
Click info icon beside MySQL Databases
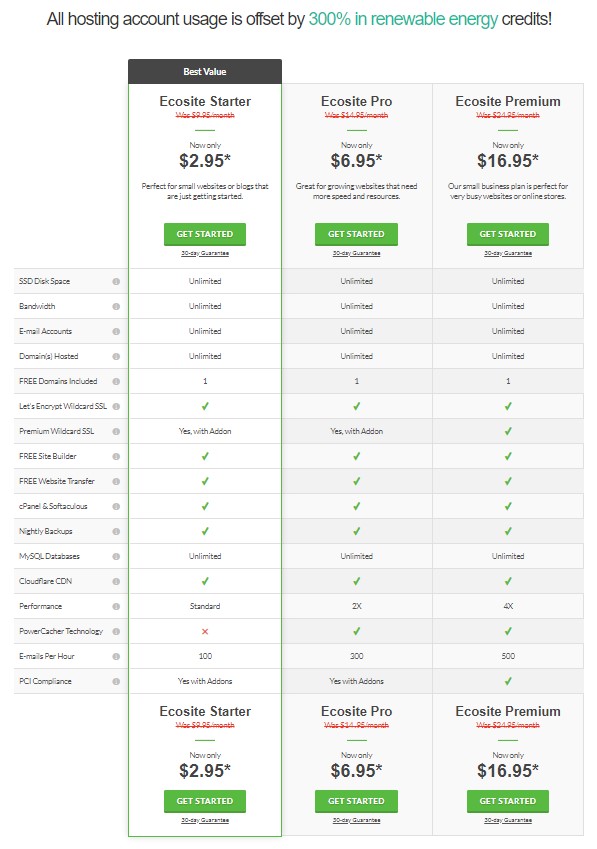click(x=116, y=557)
